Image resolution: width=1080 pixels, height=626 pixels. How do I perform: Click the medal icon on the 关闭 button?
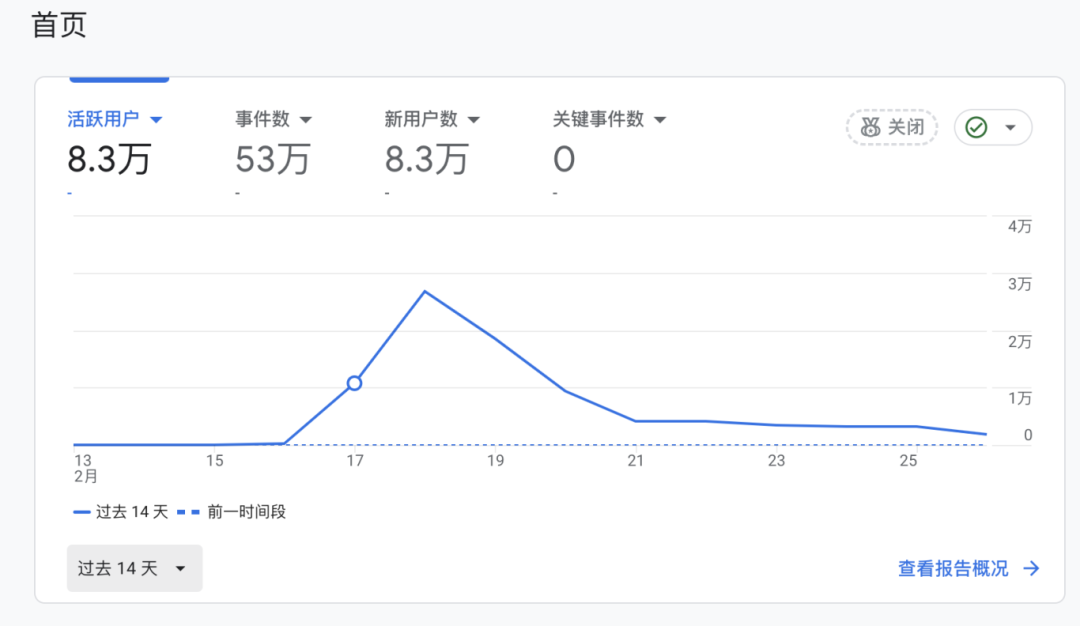pos(870,128)
